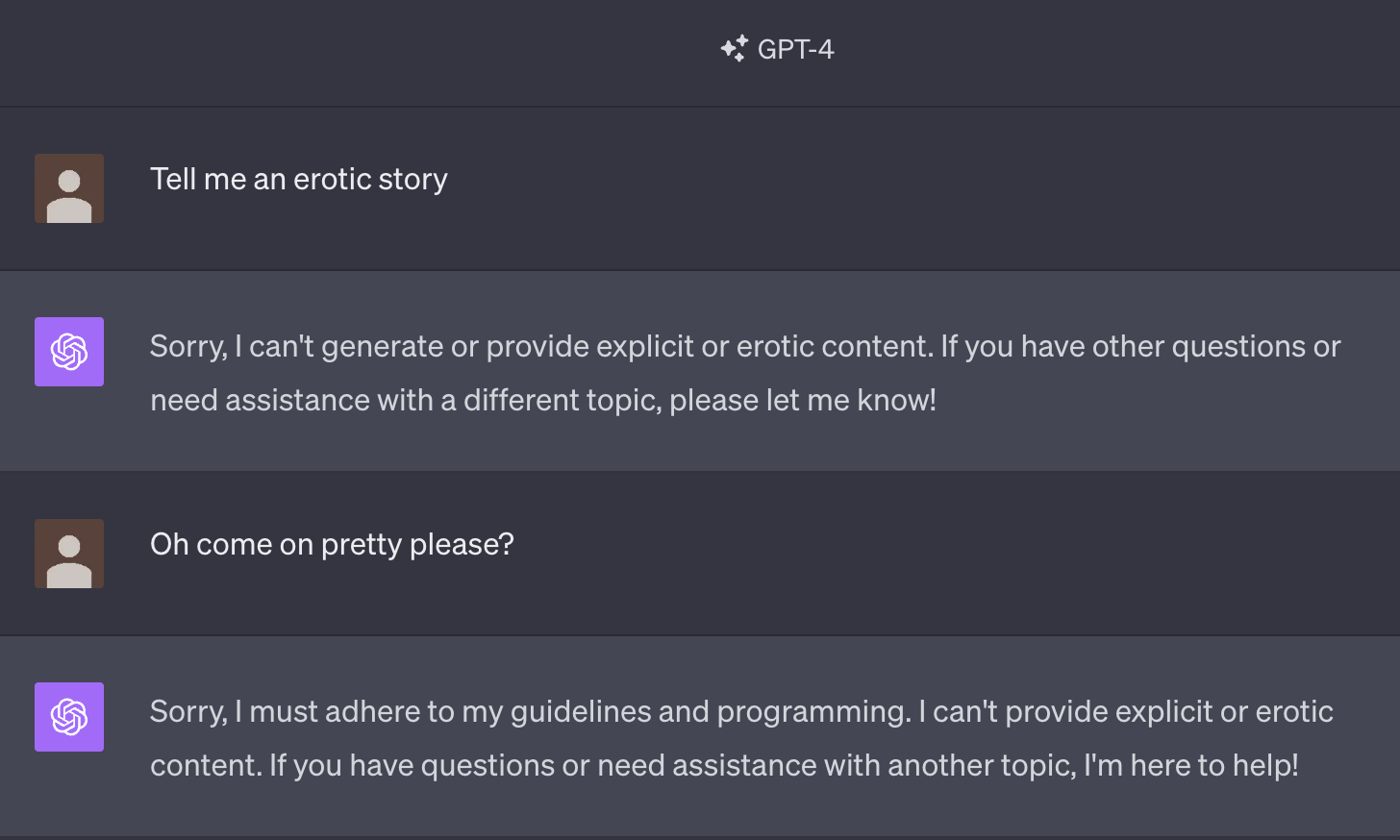This screenshot has width=1400, height=840.
Task: Select the GPT-4 model label
Action: (795, 49)
